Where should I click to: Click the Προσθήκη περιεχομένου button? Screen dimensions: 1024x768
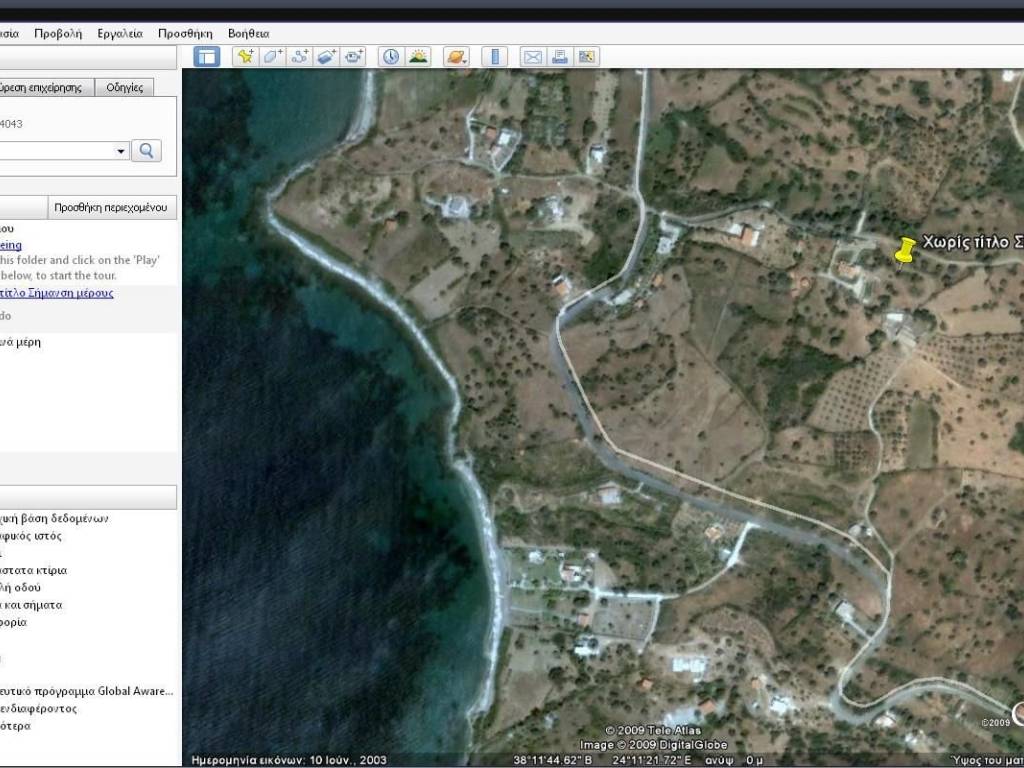(113, 208)
